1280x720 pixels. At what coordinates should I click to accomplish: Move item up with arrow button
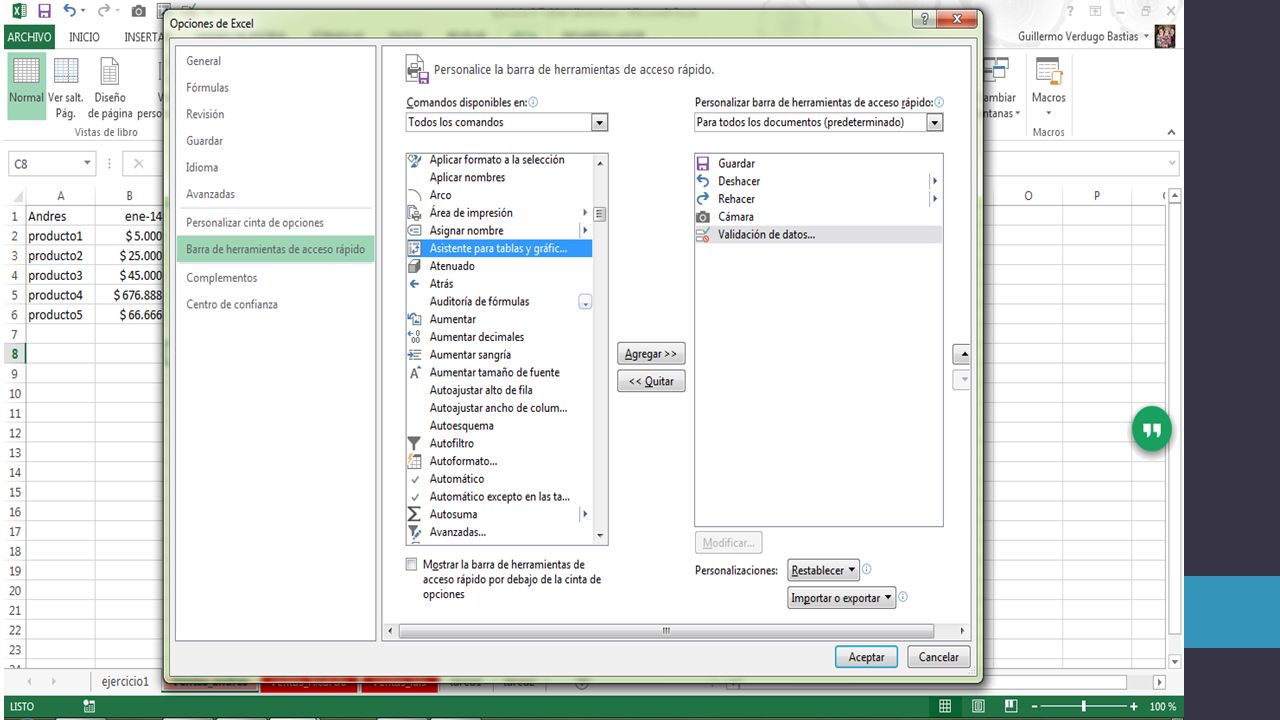(962, 354)
